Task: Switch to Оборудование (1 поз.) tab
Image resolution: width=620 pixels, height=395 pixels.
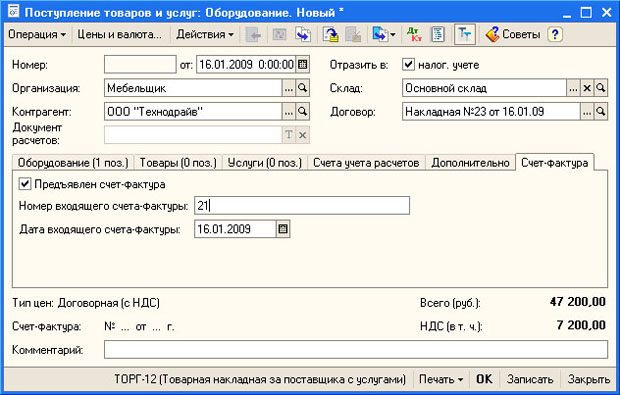Action: coord(73,163)
